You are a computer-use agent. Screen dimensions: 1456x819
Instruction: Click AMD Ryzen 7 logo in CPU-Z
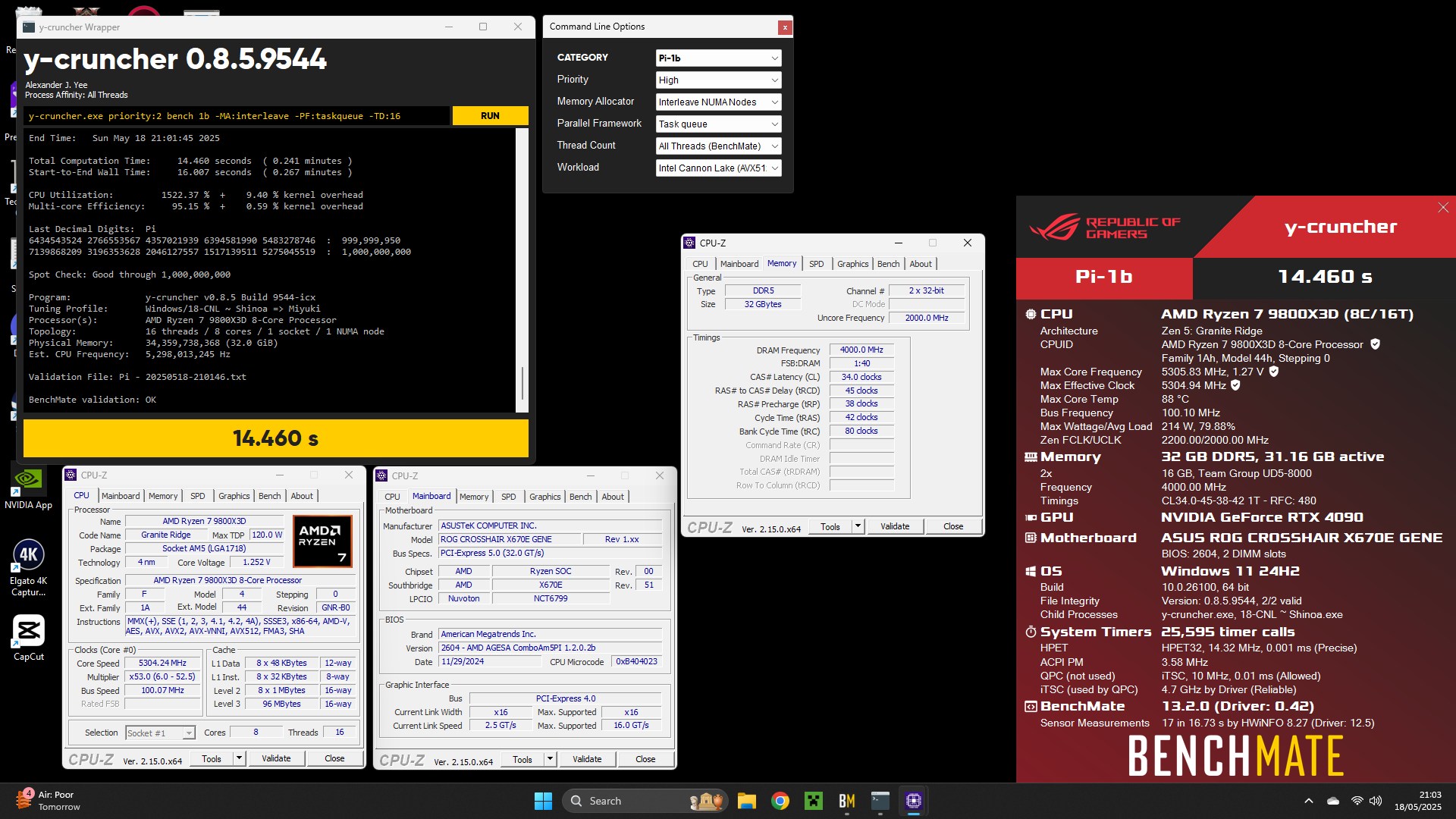tap(322, 541)
